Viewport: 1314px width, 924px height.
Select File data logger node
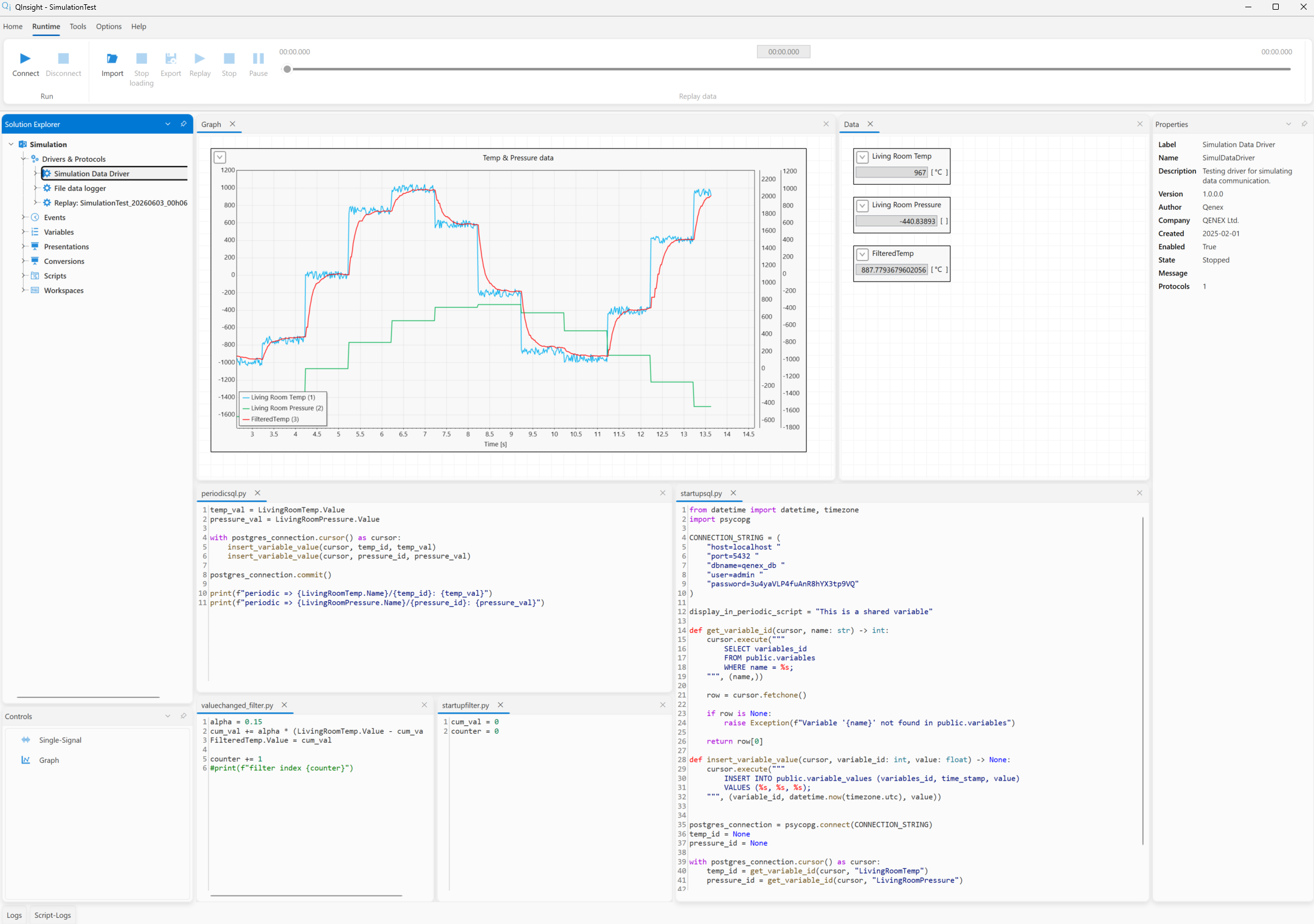[80, 188]
